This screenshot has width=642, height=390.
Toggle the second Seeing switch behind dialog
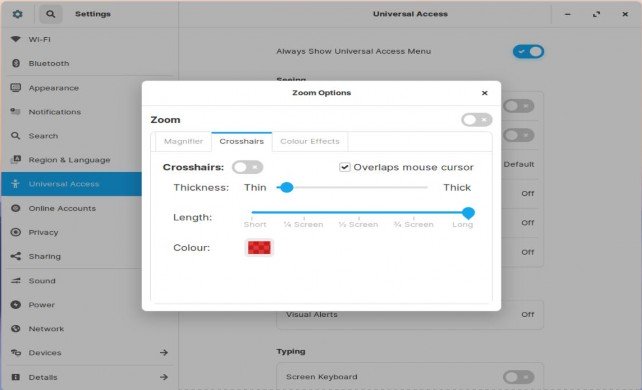518,135
